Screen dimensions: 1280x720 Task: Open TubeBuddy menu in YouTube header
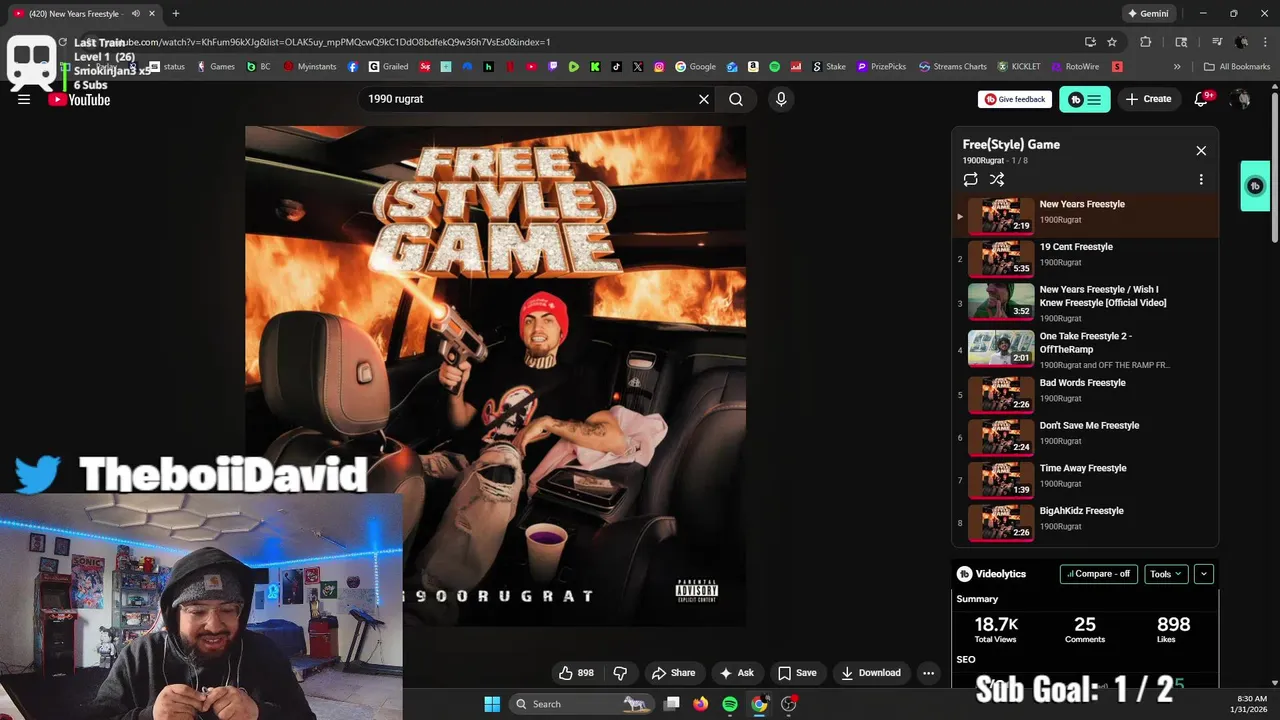[1084, 99]
